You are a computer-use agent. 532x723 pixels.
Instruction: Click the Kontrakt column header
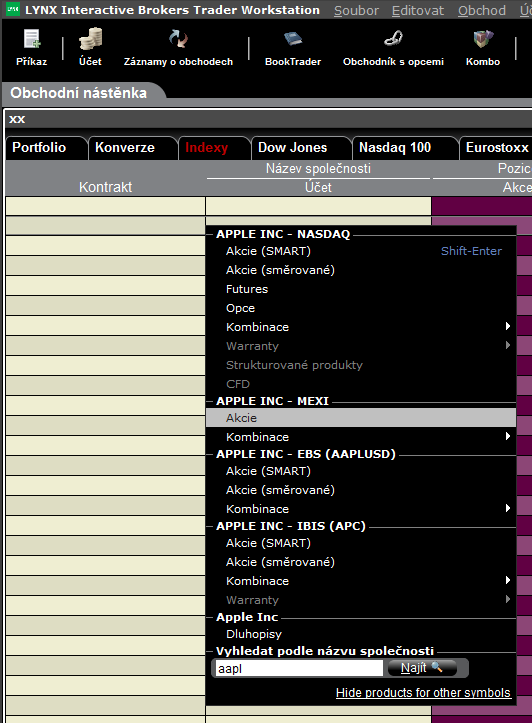105,187
